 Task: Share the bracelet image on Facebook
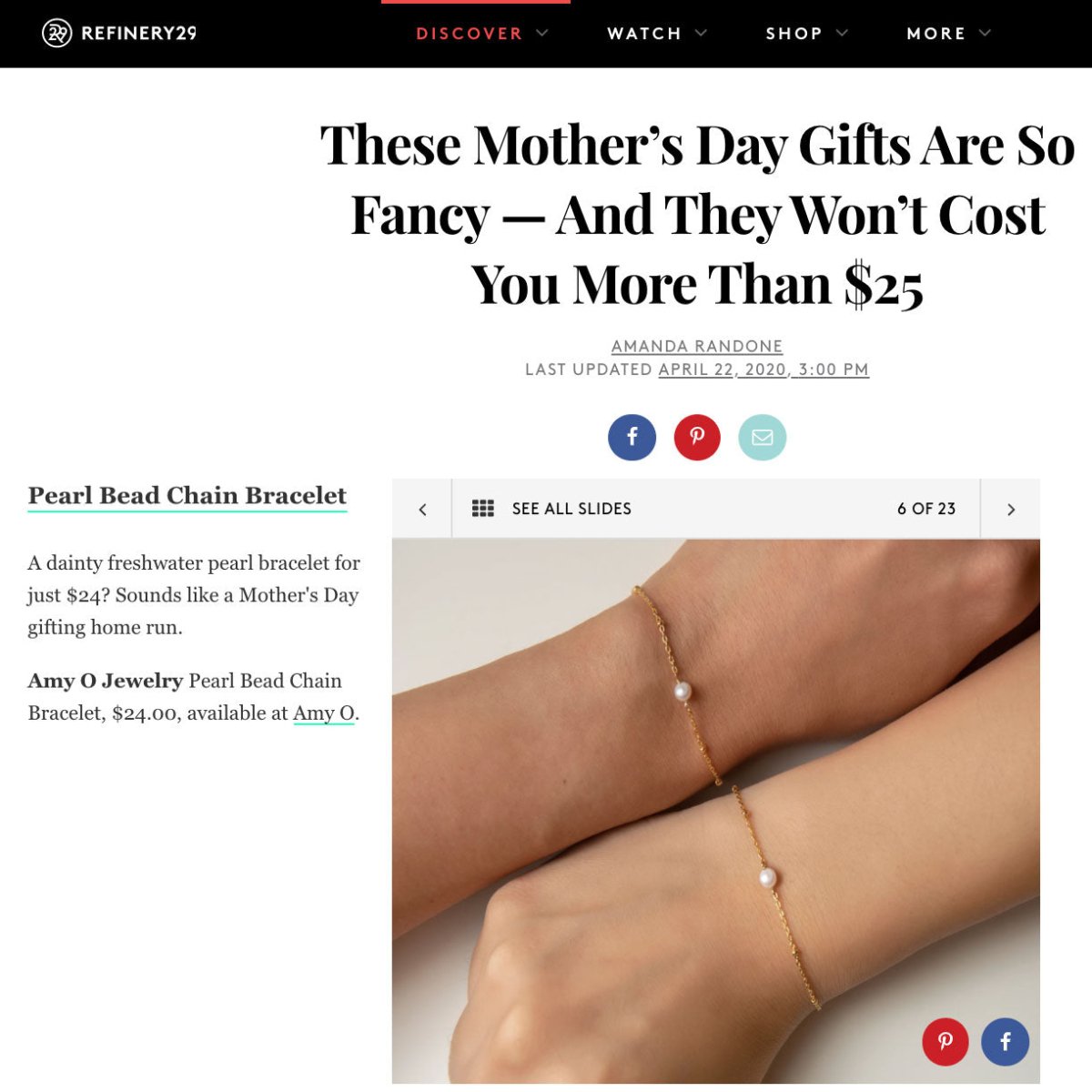click(x=1005, y=1042)
